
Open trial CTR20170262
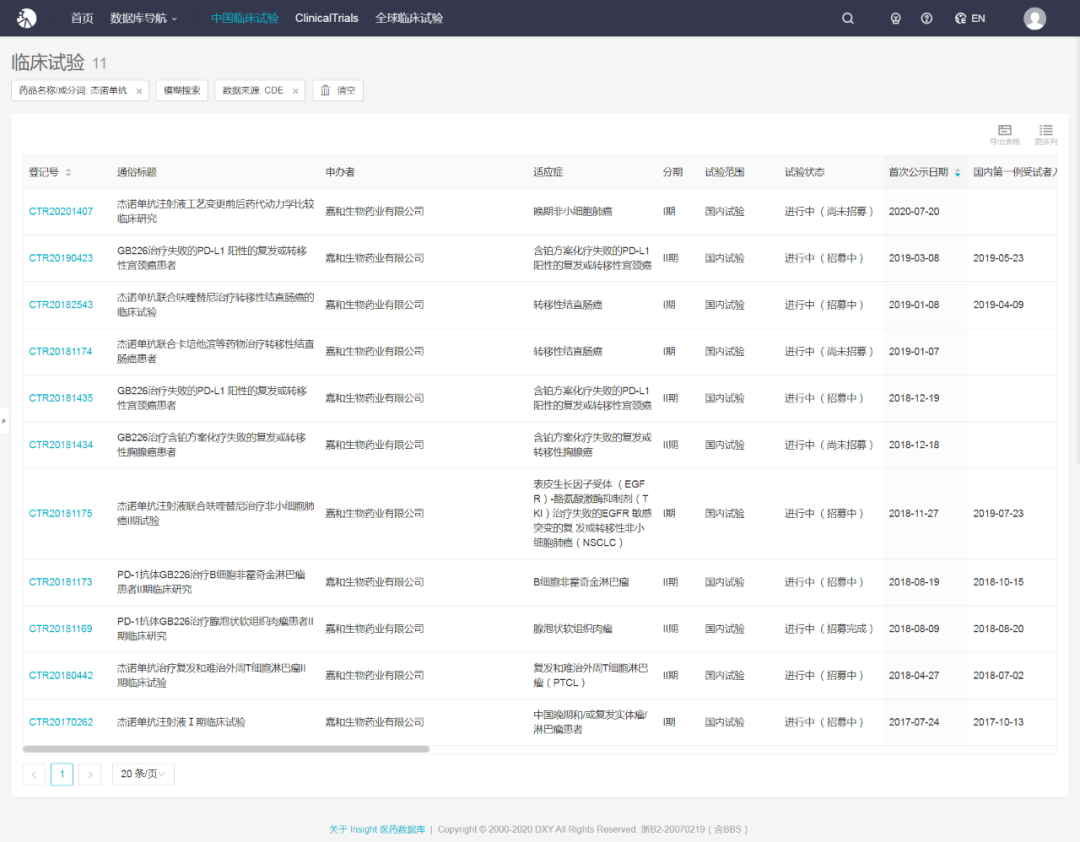coord(61,722)
